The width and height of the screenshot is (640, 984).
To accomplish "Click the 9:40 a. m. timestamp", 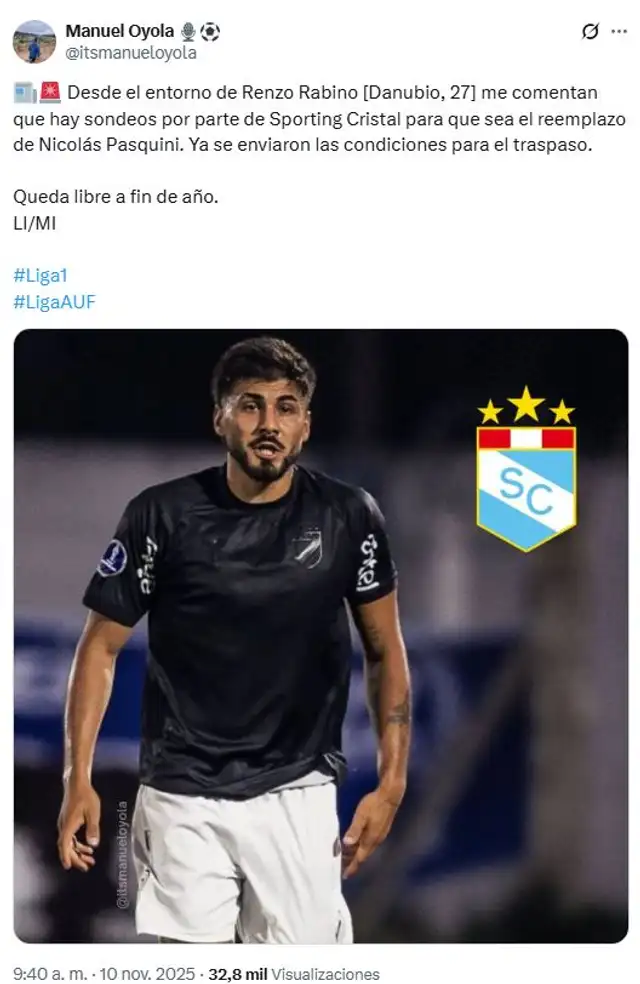I will click(x=50, y=974).
